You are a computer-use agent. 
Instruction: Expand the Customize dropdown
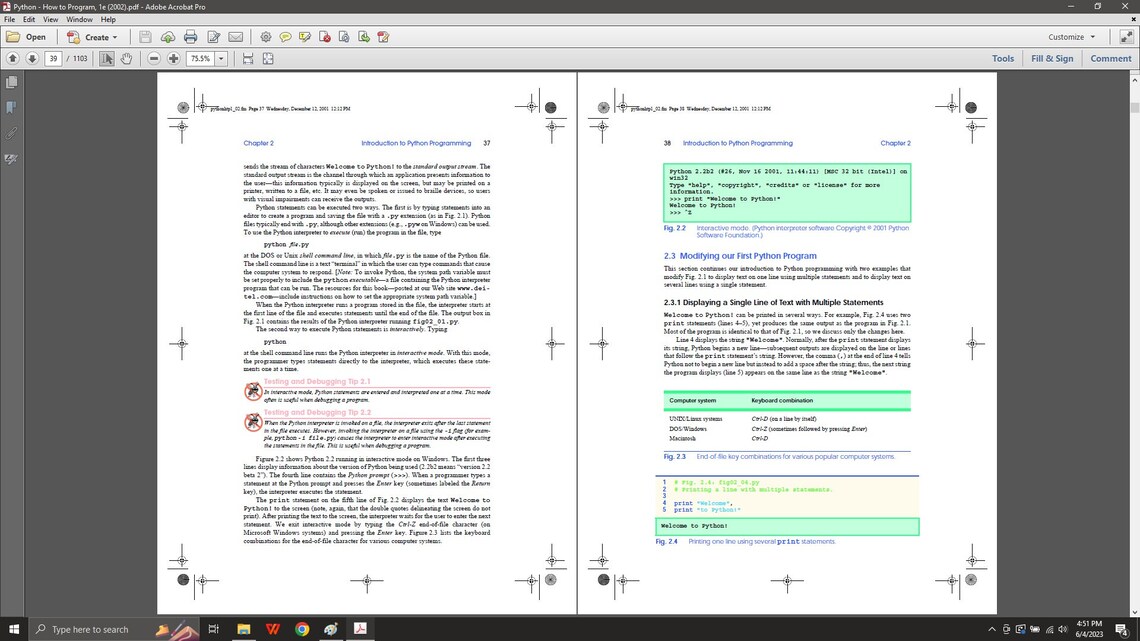click(x=1066, y=37)
